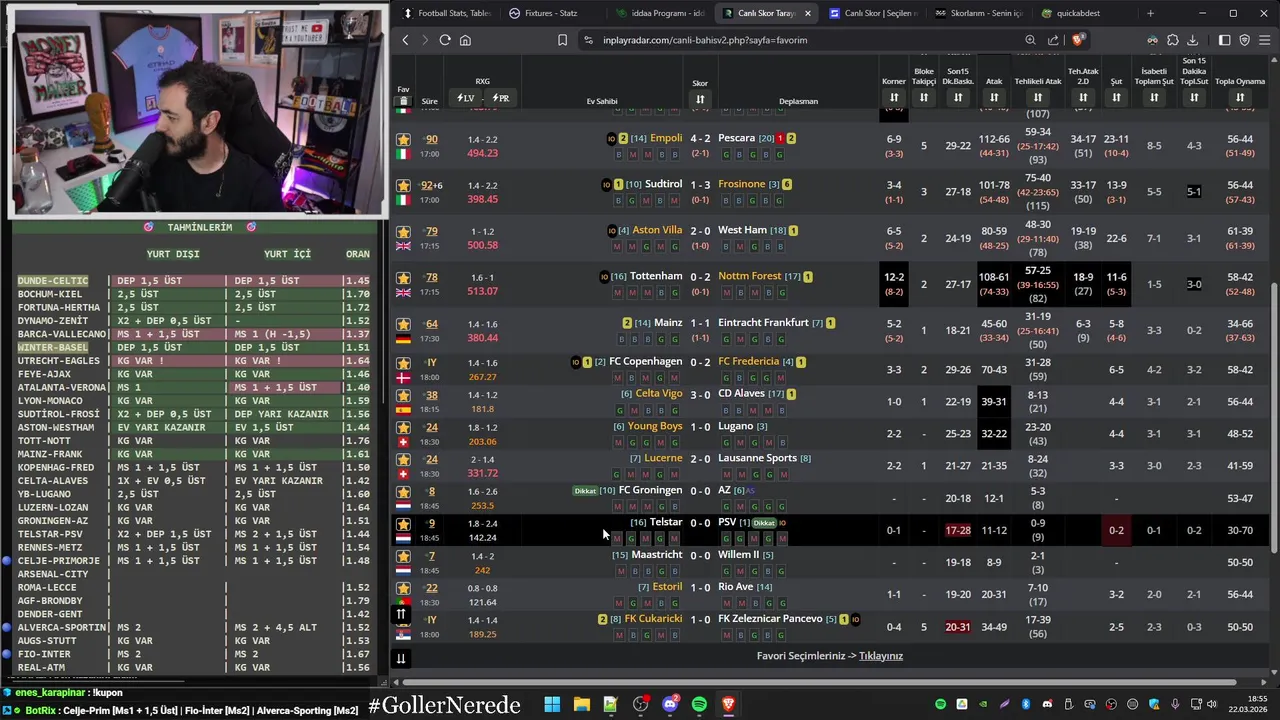Image resolution: width=1280 pixels, height=720 pixels.
Task: Click the double up arrows button at bottom
Action: tap(400, 614)
